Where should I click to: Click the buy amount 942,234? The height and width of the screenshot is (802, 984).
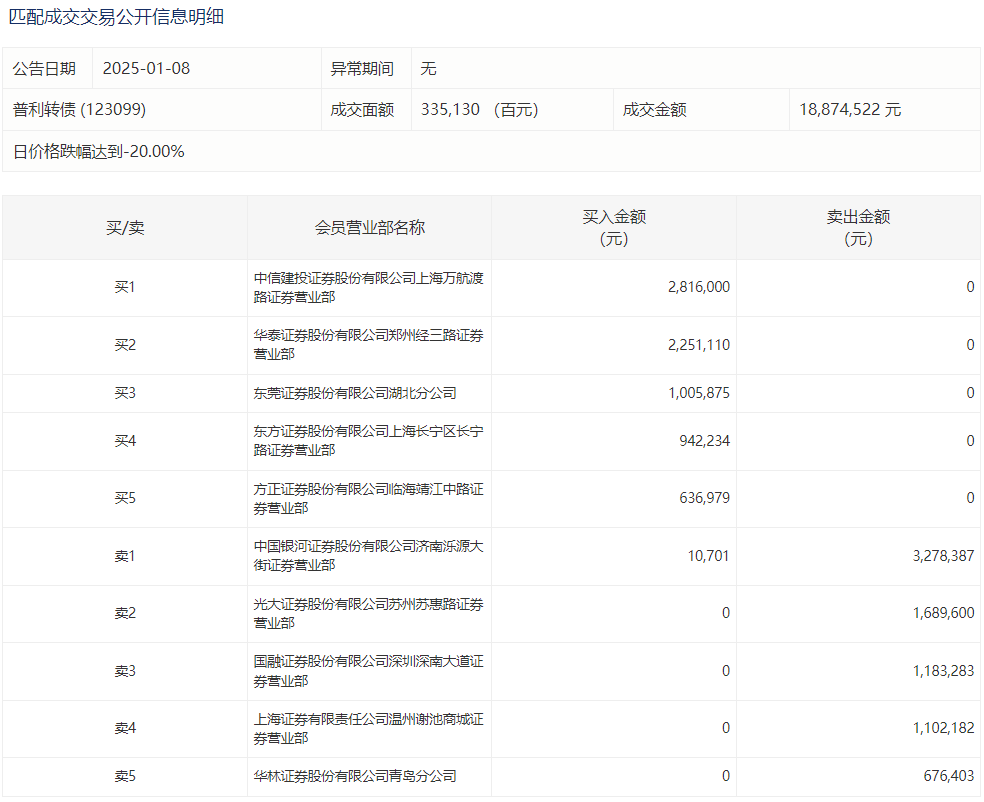[x=699, y=441]
